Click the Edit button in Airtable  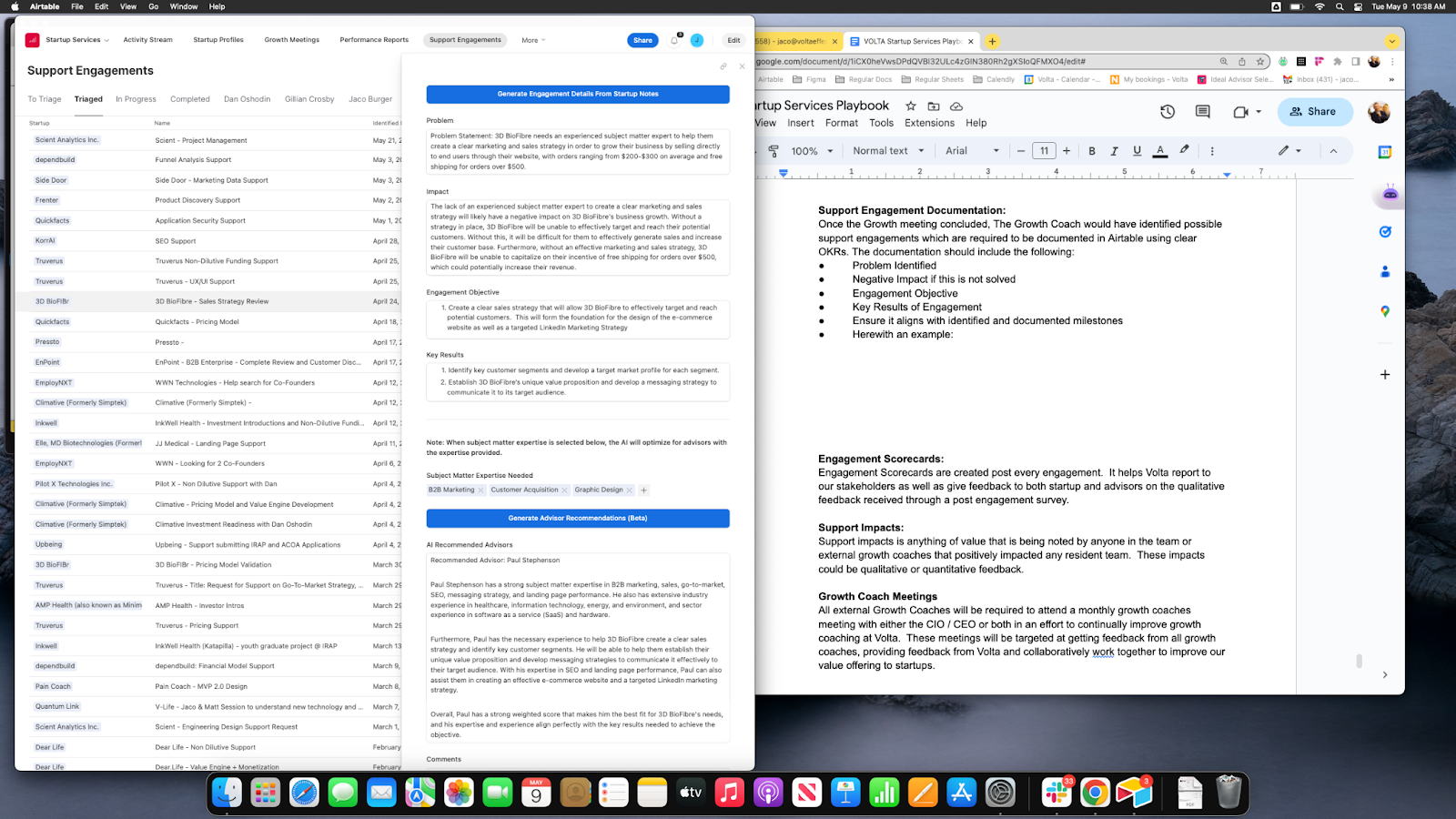tap(733, 40)
